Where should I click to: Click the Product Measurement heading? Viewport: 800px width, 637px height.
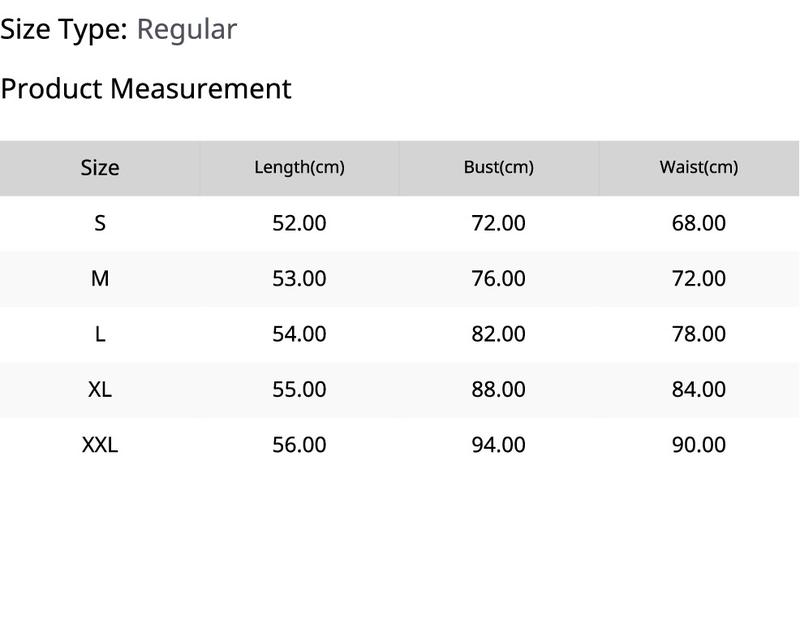(146, 89)
